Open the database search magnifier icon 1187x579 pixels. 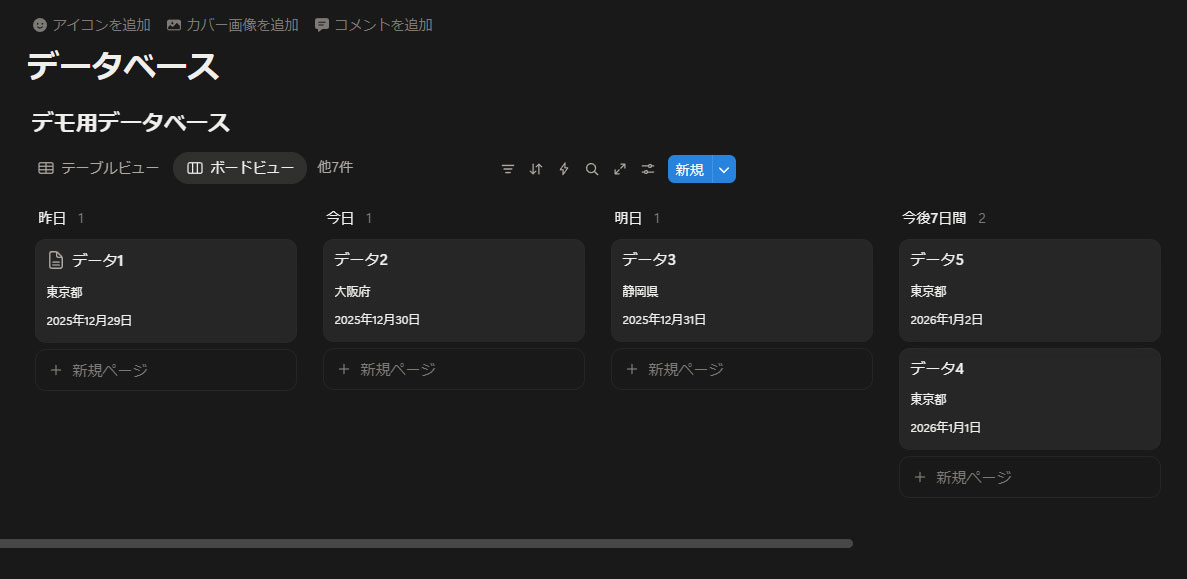point(592,169)
